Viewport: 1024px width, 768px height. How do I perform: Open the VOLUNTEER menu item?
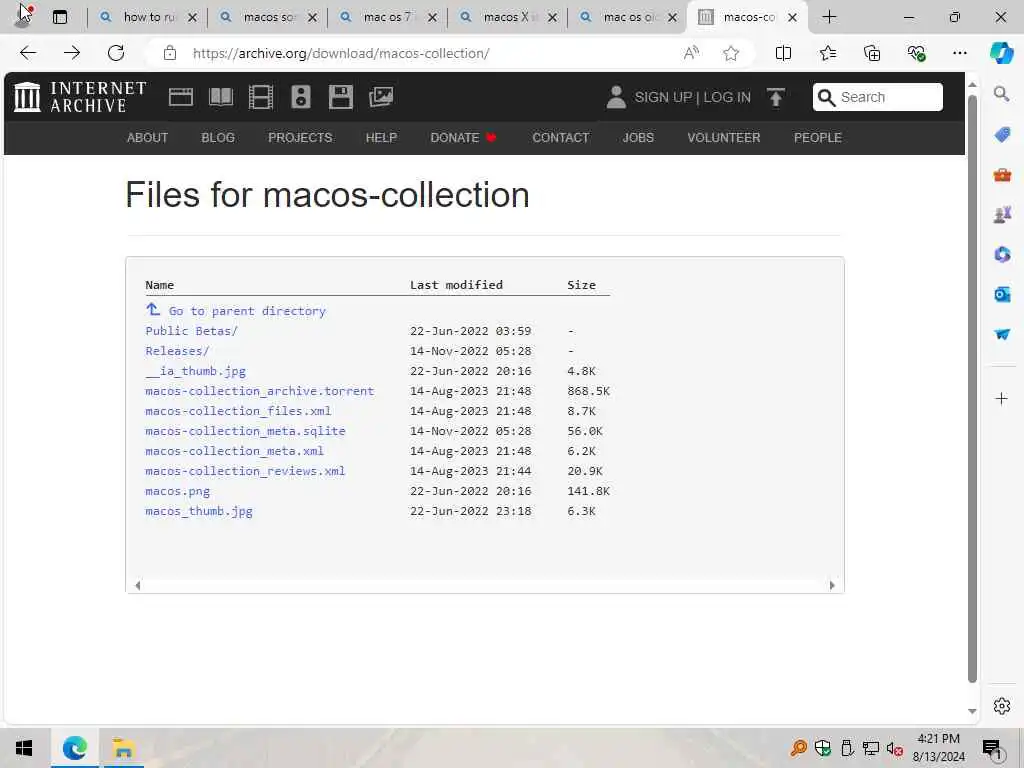724,138
